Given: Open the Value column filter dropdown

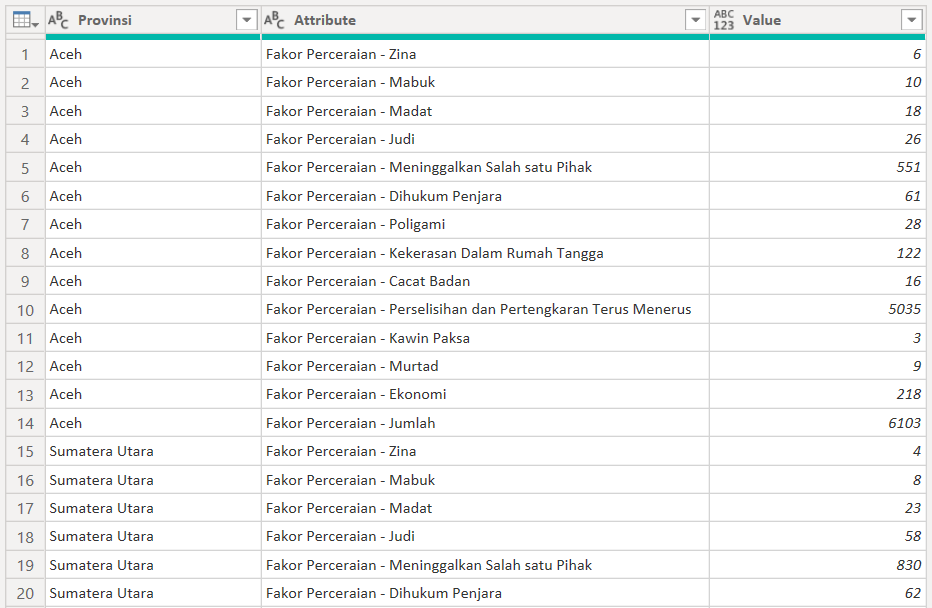Looking at the screenshot, I should coord(911,20).
